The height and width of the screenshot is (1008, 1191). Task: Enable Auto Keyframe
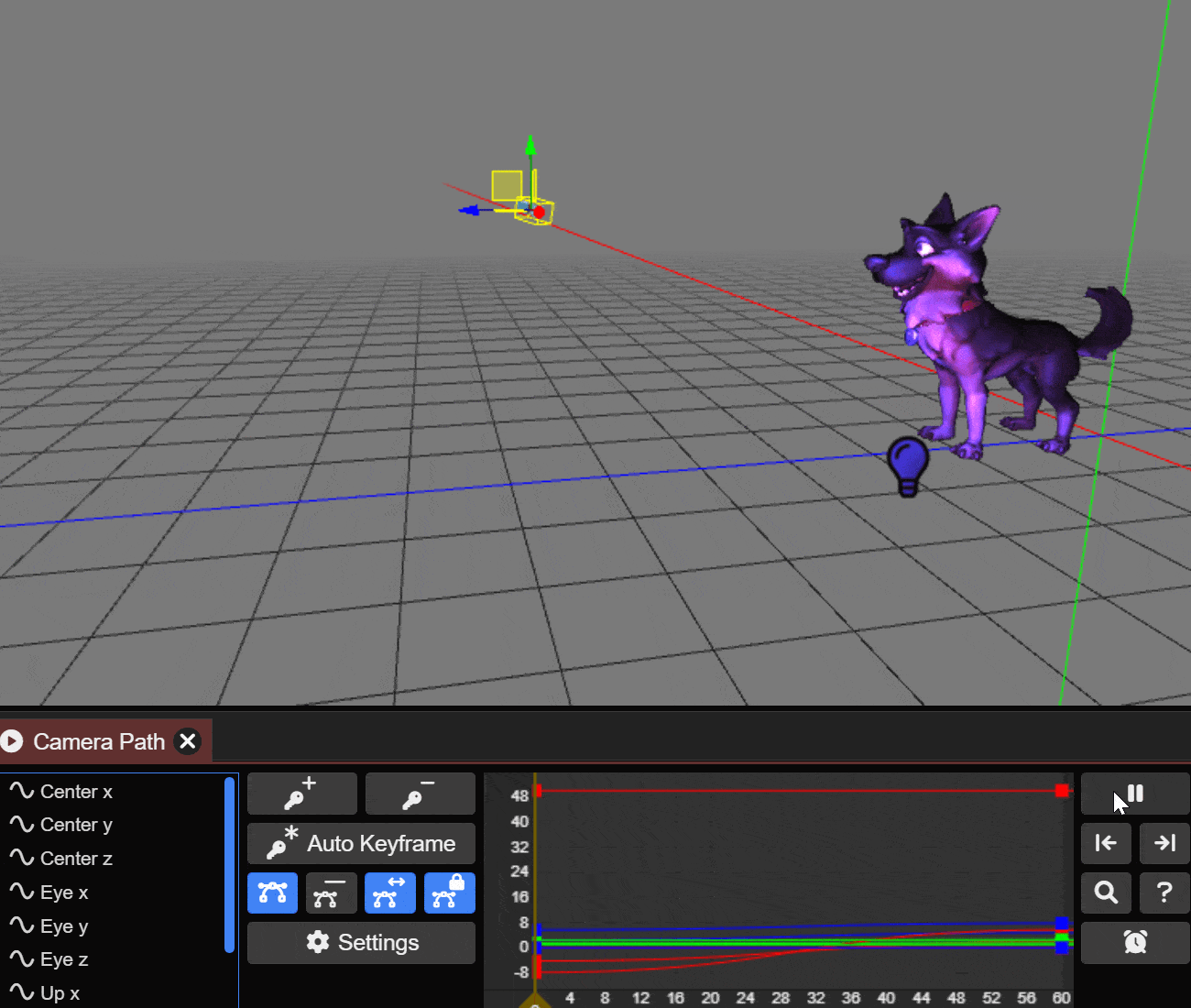tap(361, 843)
